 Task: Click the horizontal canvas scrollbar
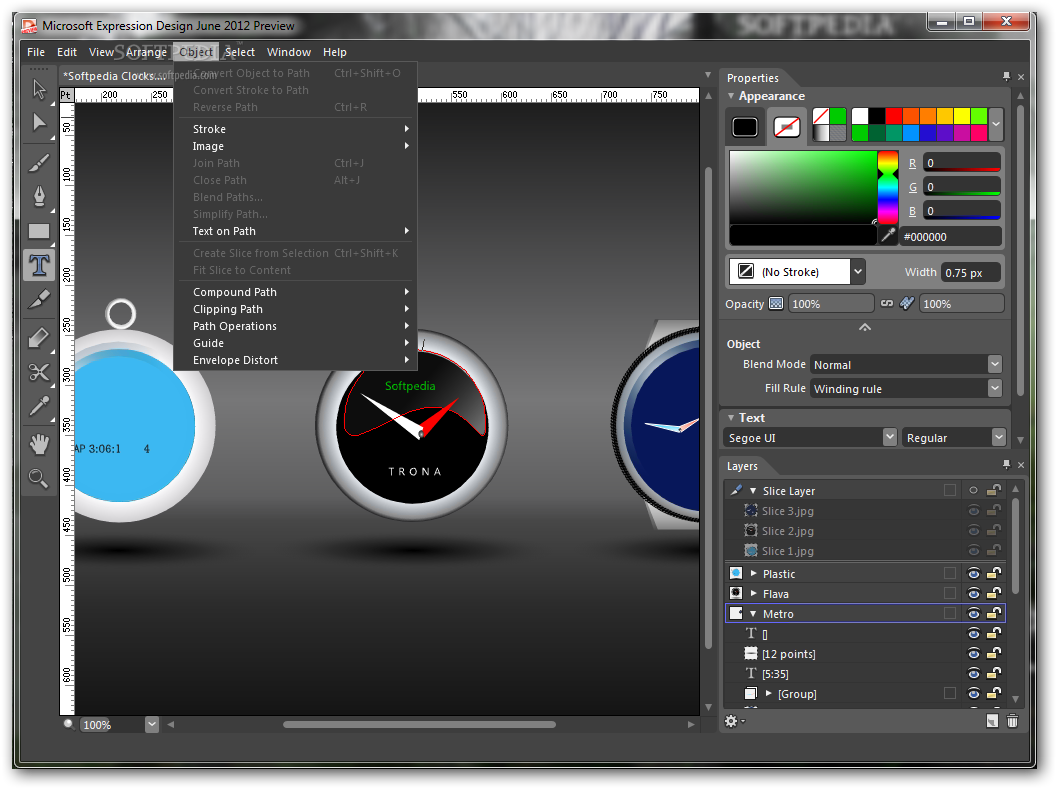click(x=419, y=724)
